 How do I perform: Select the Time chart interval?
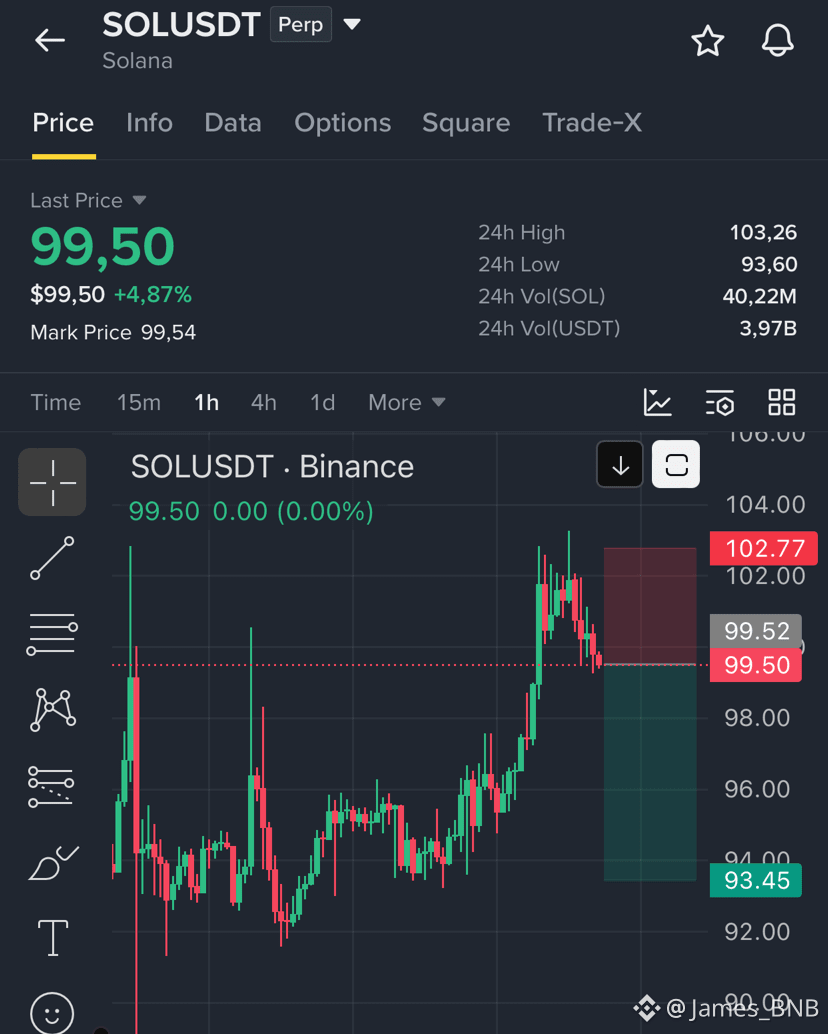click(56, 402)
